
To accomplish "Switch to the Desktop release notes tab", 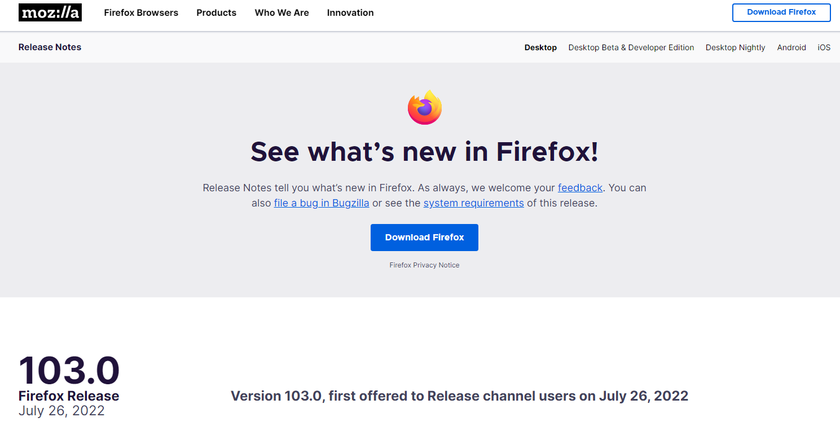I will (x=540, y=47).
